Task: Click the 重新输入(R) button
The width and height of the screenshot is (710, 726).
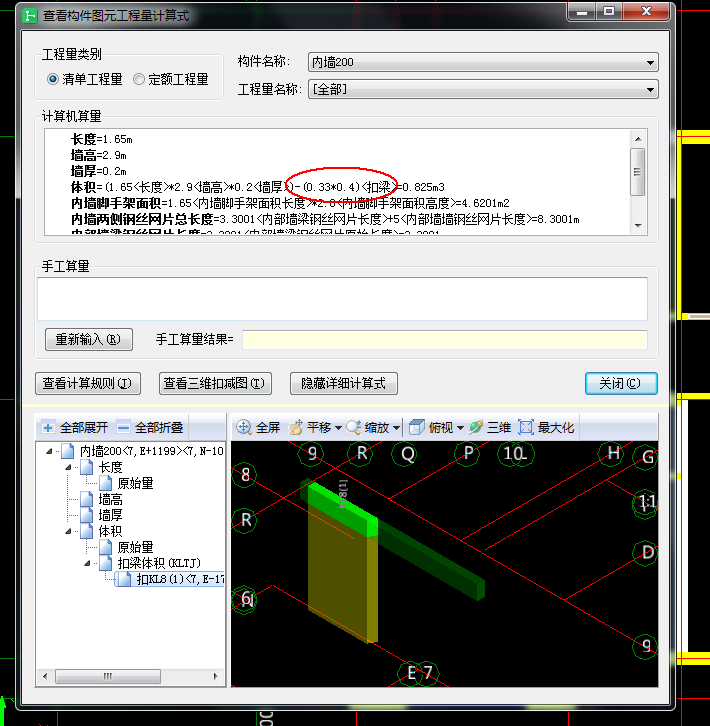Action: click(88, 339)
